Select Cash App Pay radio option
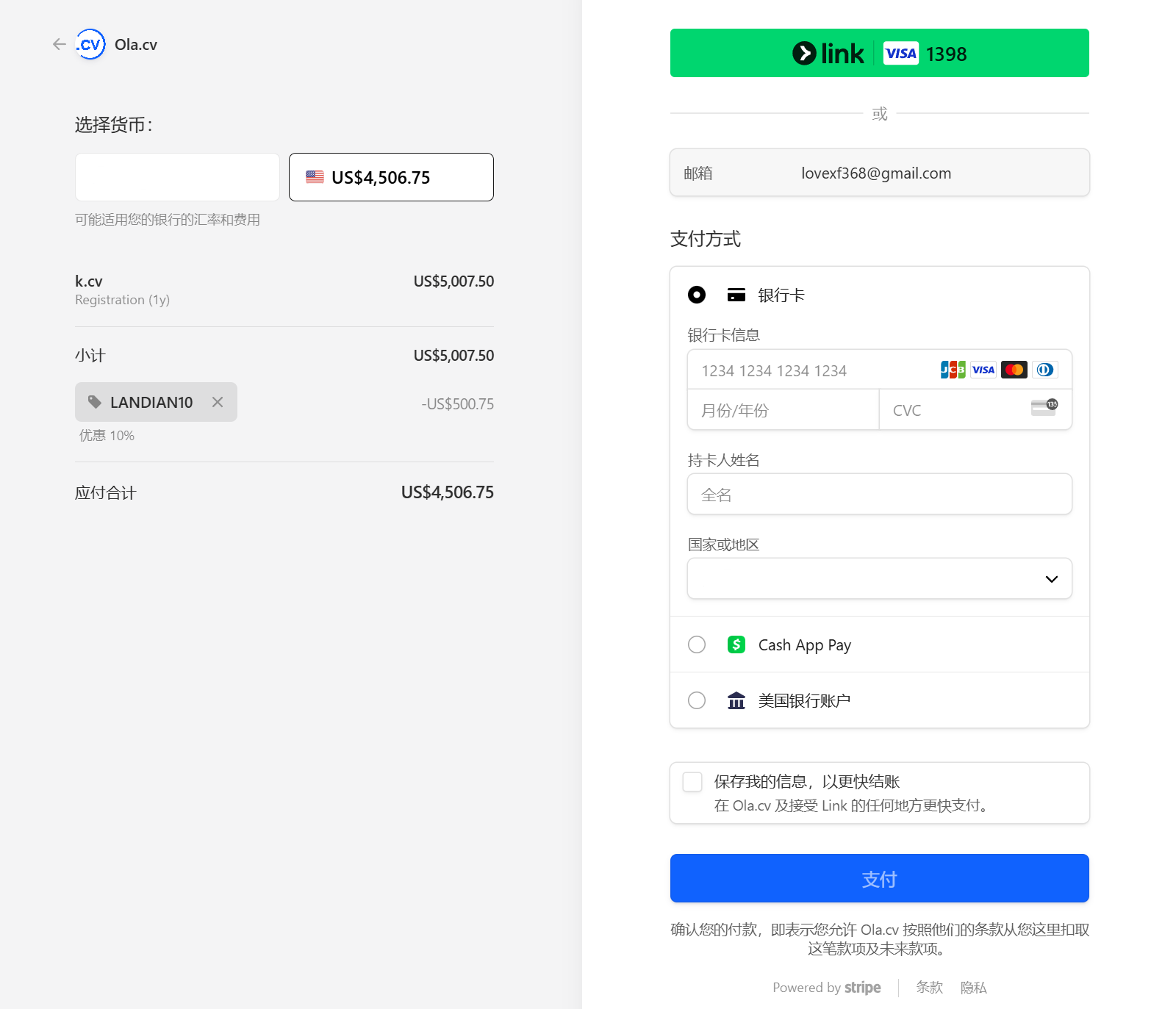Viewport: 1176px width, 1009px height. coord(697,644)
